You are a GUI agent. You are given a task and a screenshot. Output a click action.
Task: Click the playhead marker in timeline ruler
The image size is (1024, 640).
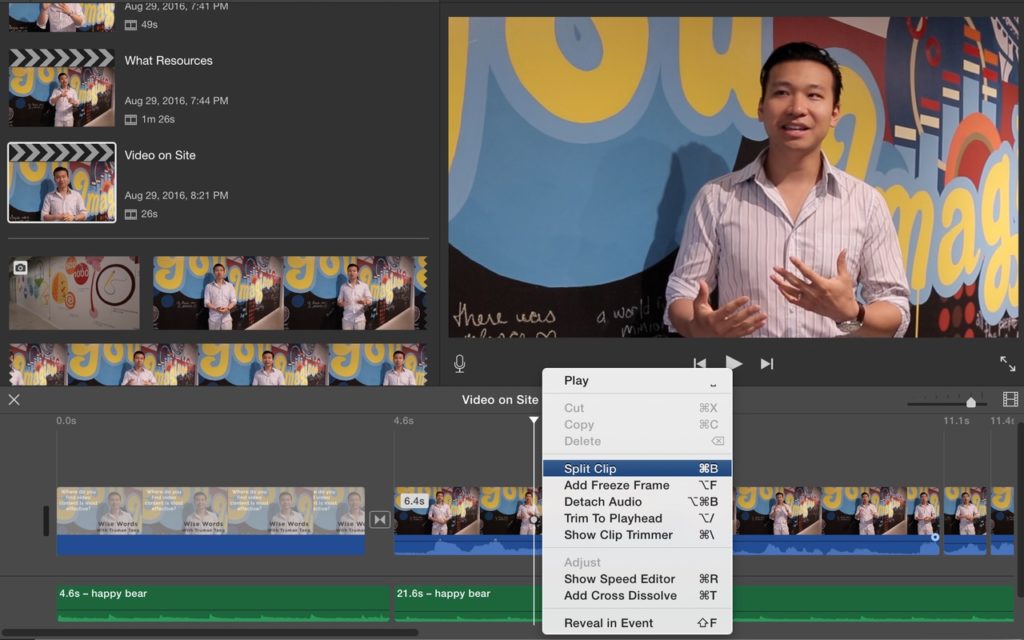pyautogui.click(x=534, y=420)
